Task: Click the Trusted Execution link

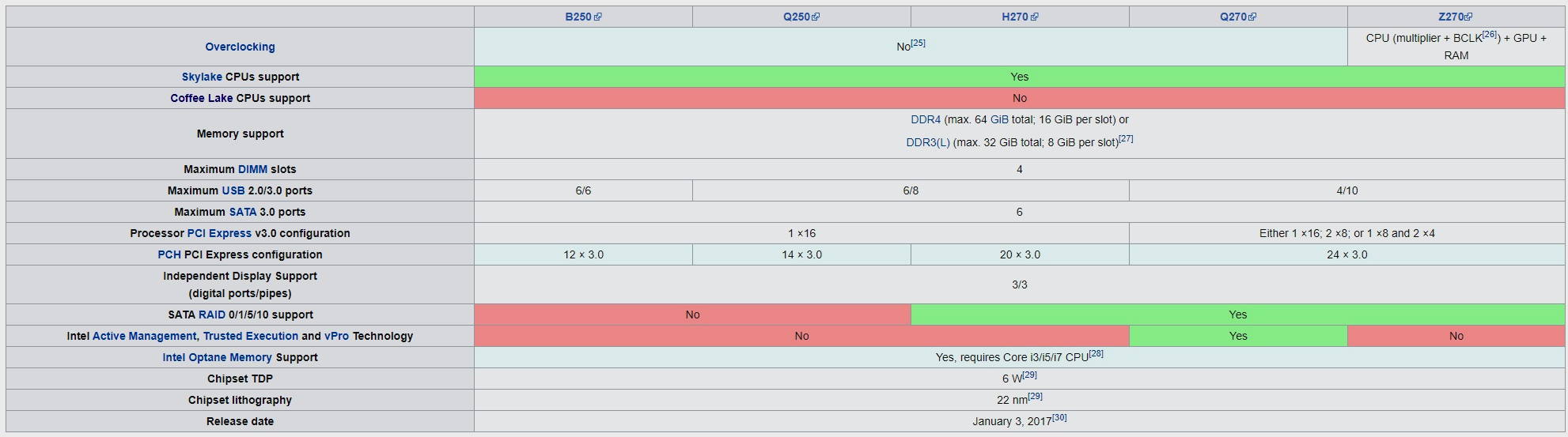Action: (250, 336)
